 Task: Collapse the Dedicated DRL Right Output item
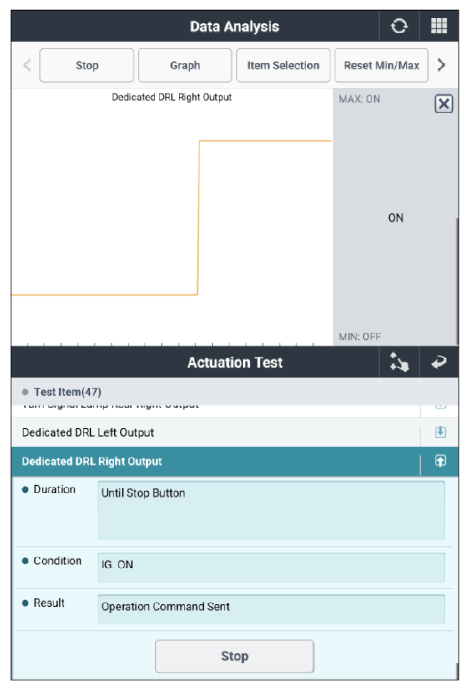440,461
